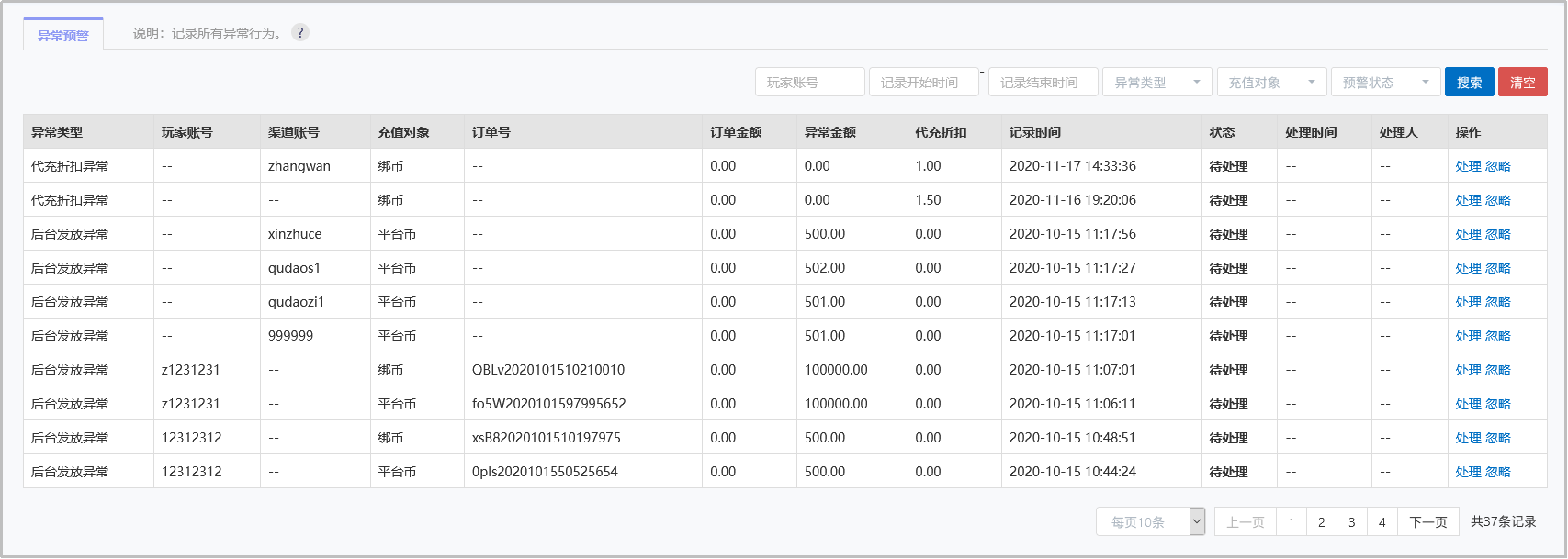Screen dimensions: 1568x559
Task: Open the 记录开始时间 date field
Action: (x=923, y=82)
